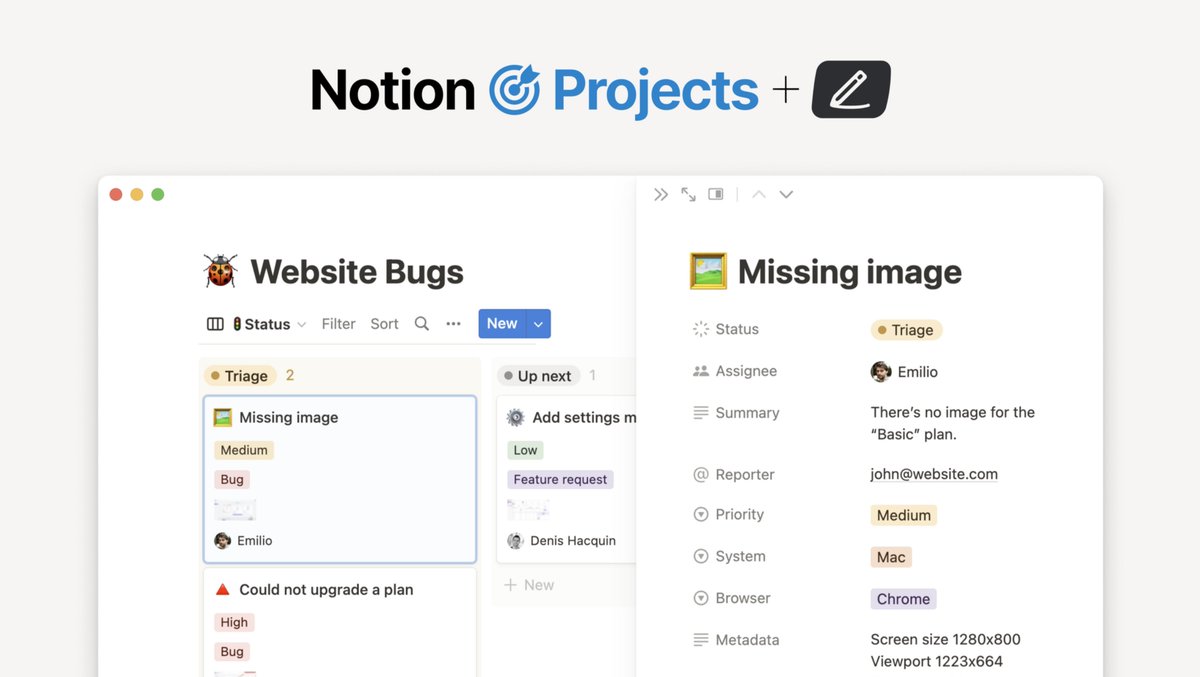Open the Filter menu

point(338,323)
